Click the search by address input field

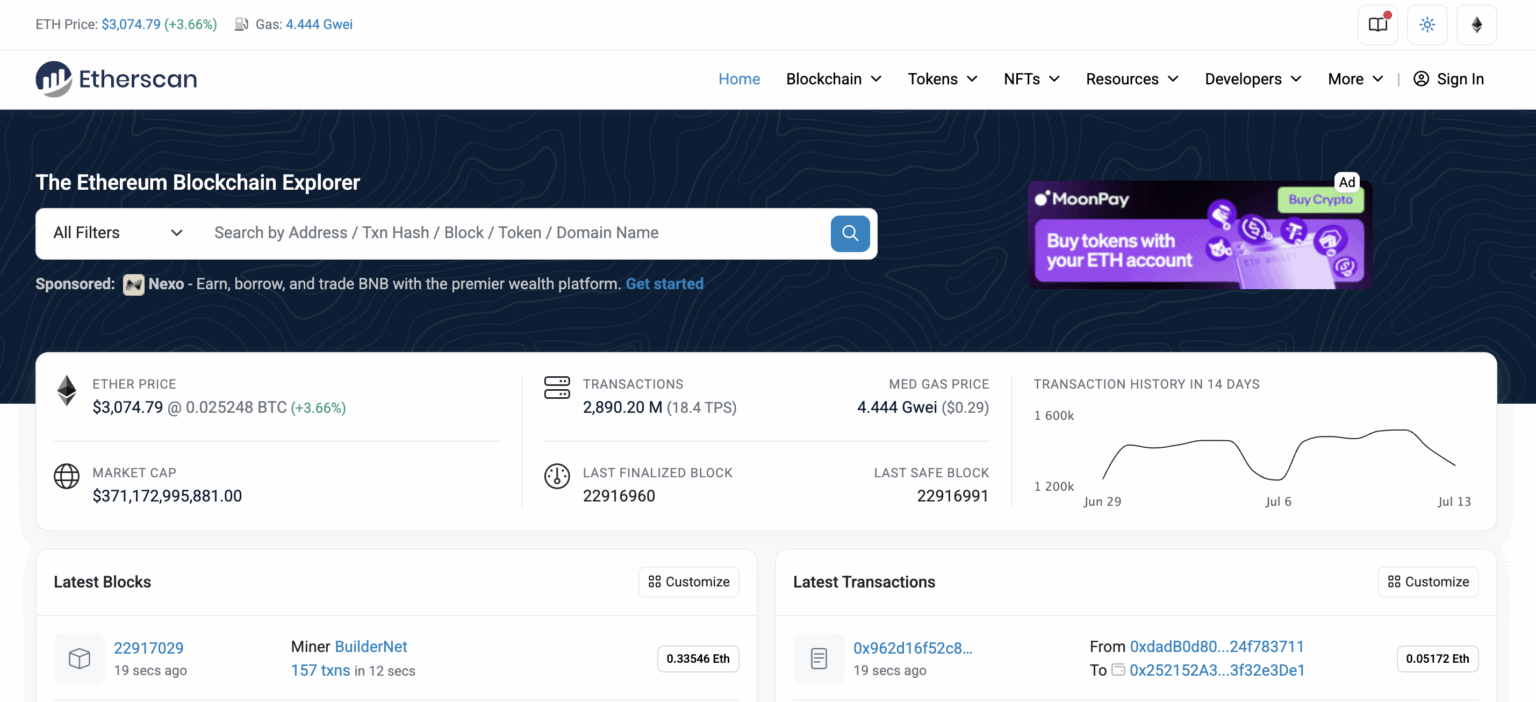click(500, 233)
